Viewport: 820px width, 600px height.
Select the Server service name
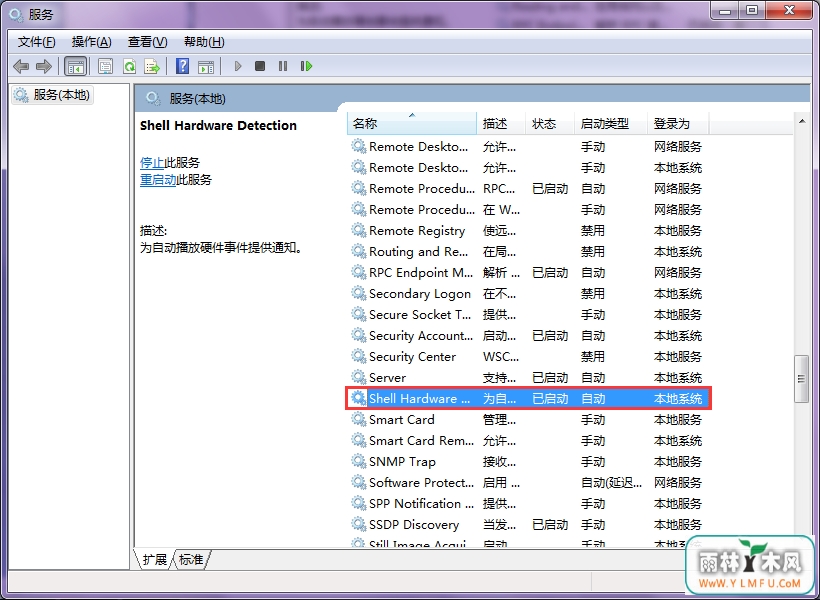388,378
